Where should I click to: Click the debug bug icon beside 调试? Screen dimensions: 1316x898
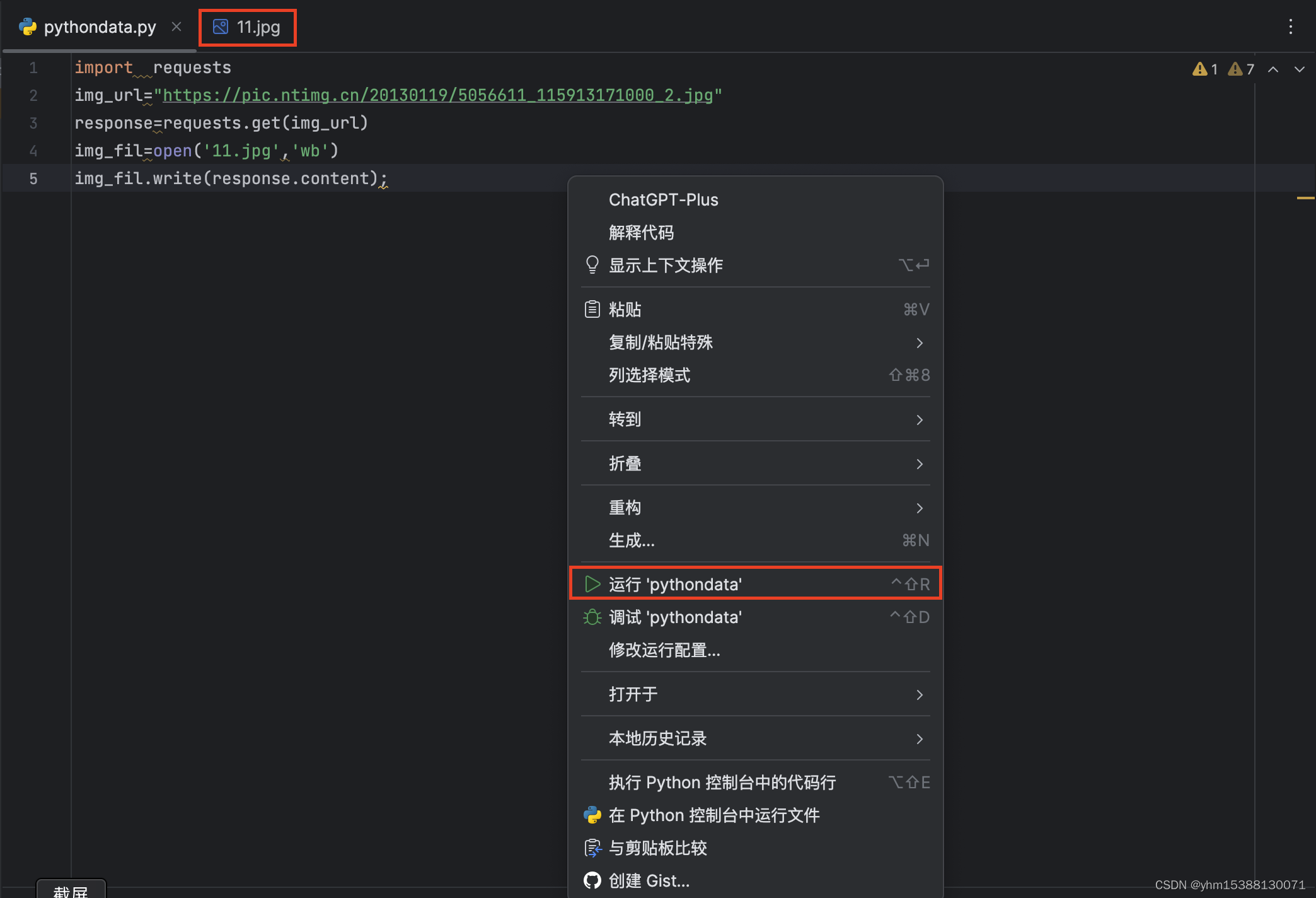click(592, 617)
